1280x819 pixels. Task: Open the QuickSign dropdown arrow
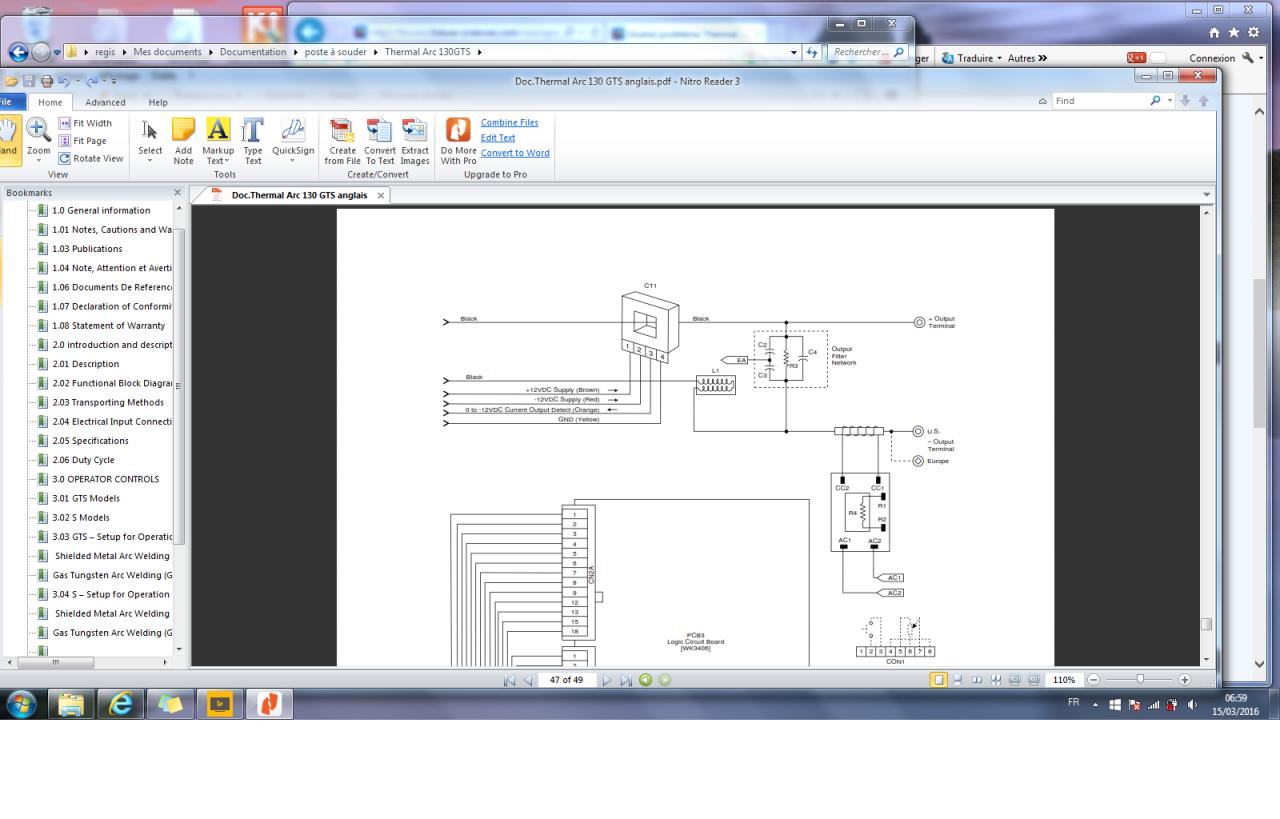point(293,161)
